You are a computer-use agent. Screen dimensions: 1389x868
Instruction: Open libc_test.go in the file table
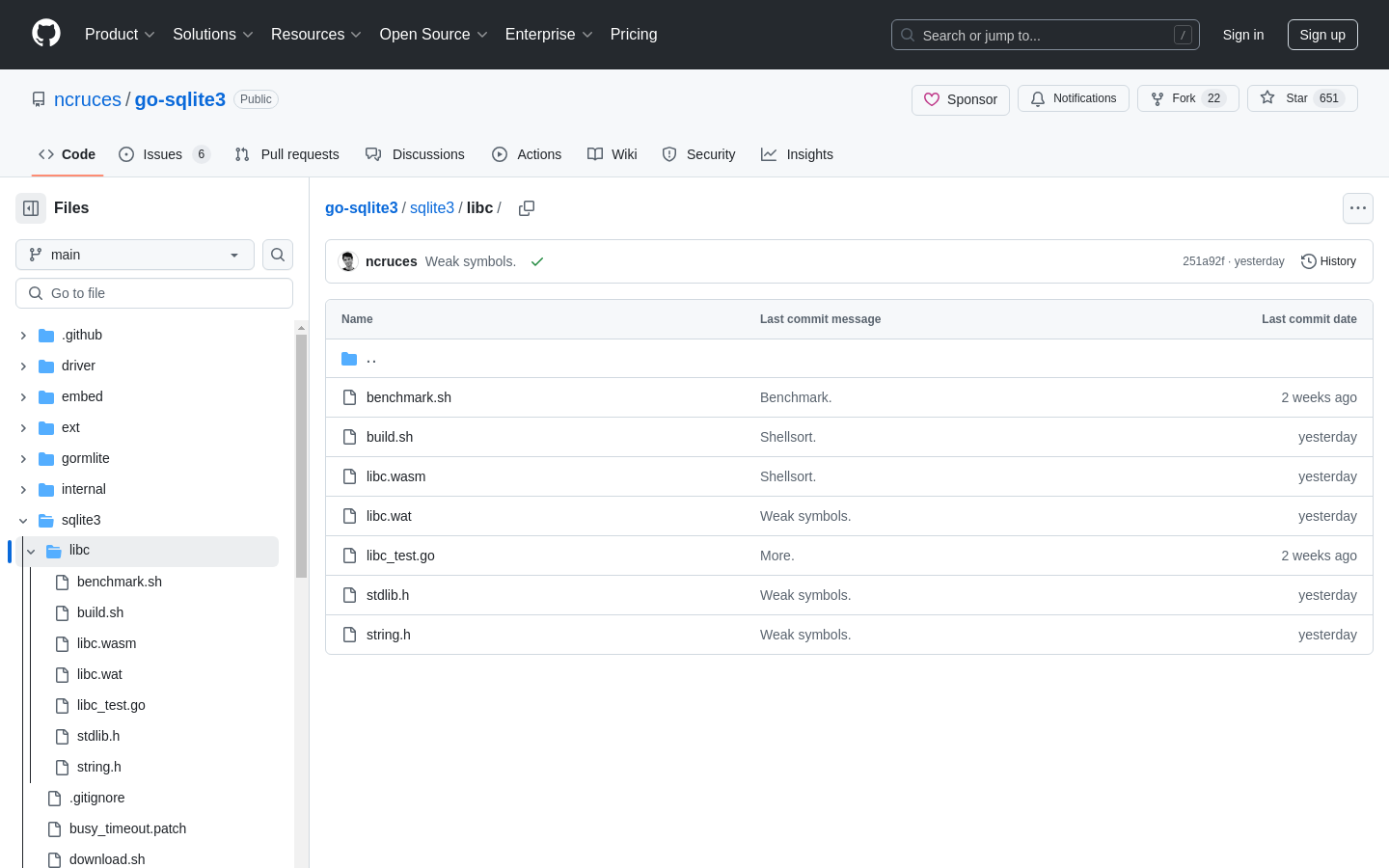pos(400,556)
